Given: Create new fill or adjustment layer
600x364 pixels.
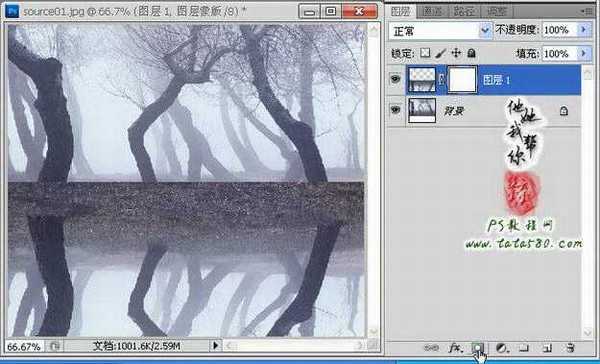Looking at the screenshot, I should pyautogui.click(x=502, y=348).
